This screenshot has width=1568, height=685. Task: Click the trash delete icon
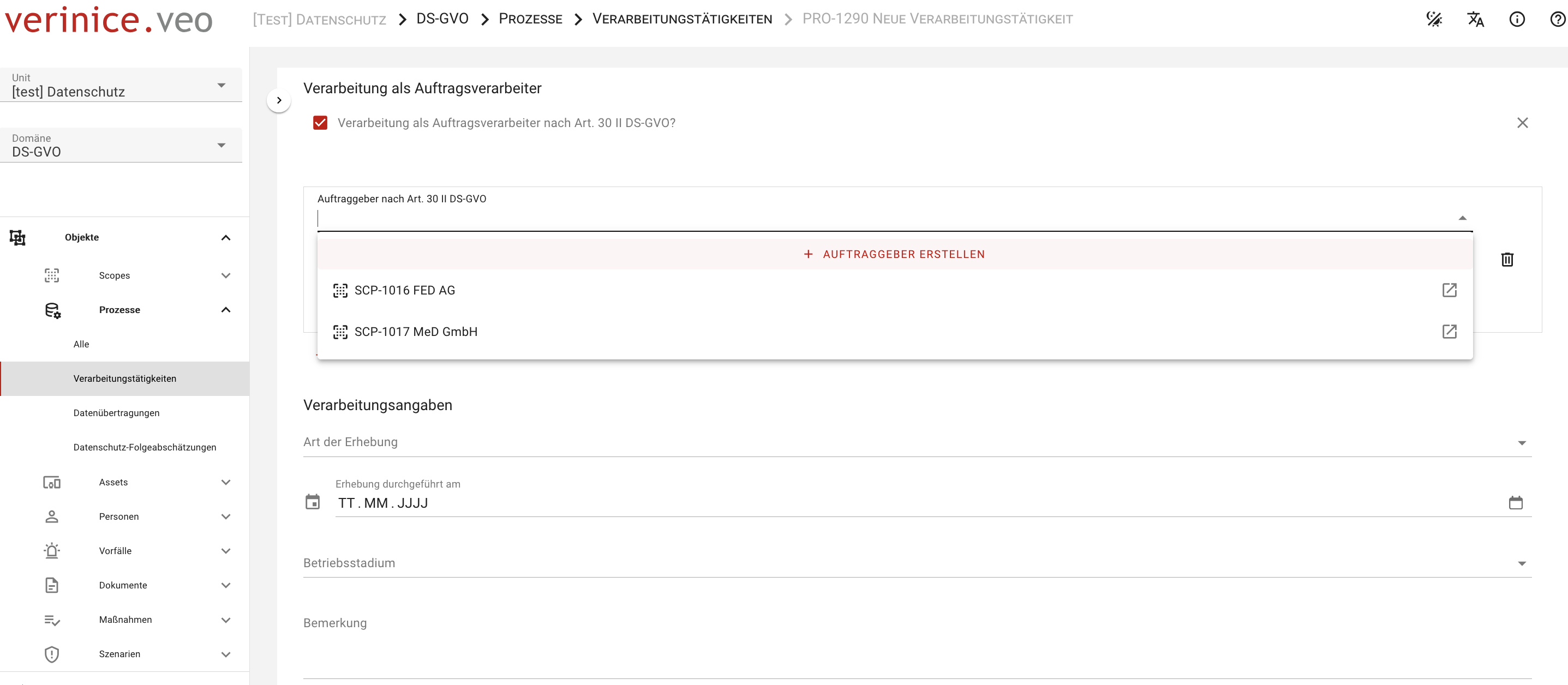pos(1506,260)
